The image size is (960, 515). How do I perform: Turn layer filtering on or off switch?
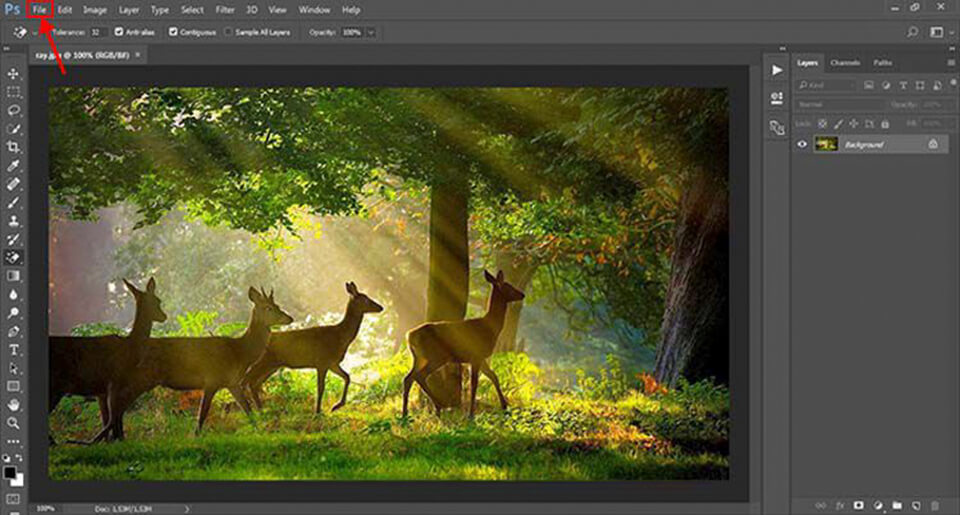tap(954, 83)
